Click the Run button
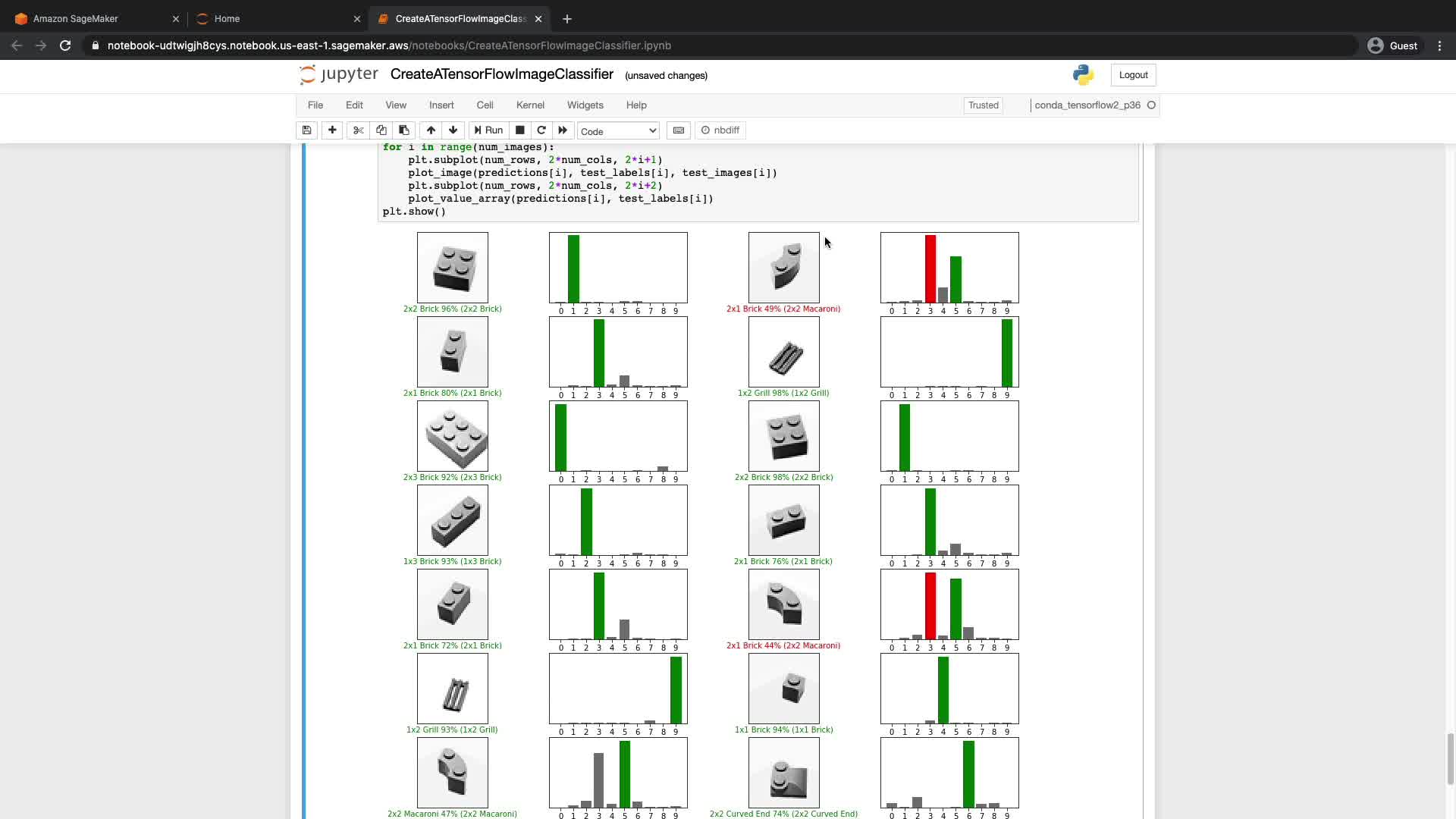 click(489, 130)
